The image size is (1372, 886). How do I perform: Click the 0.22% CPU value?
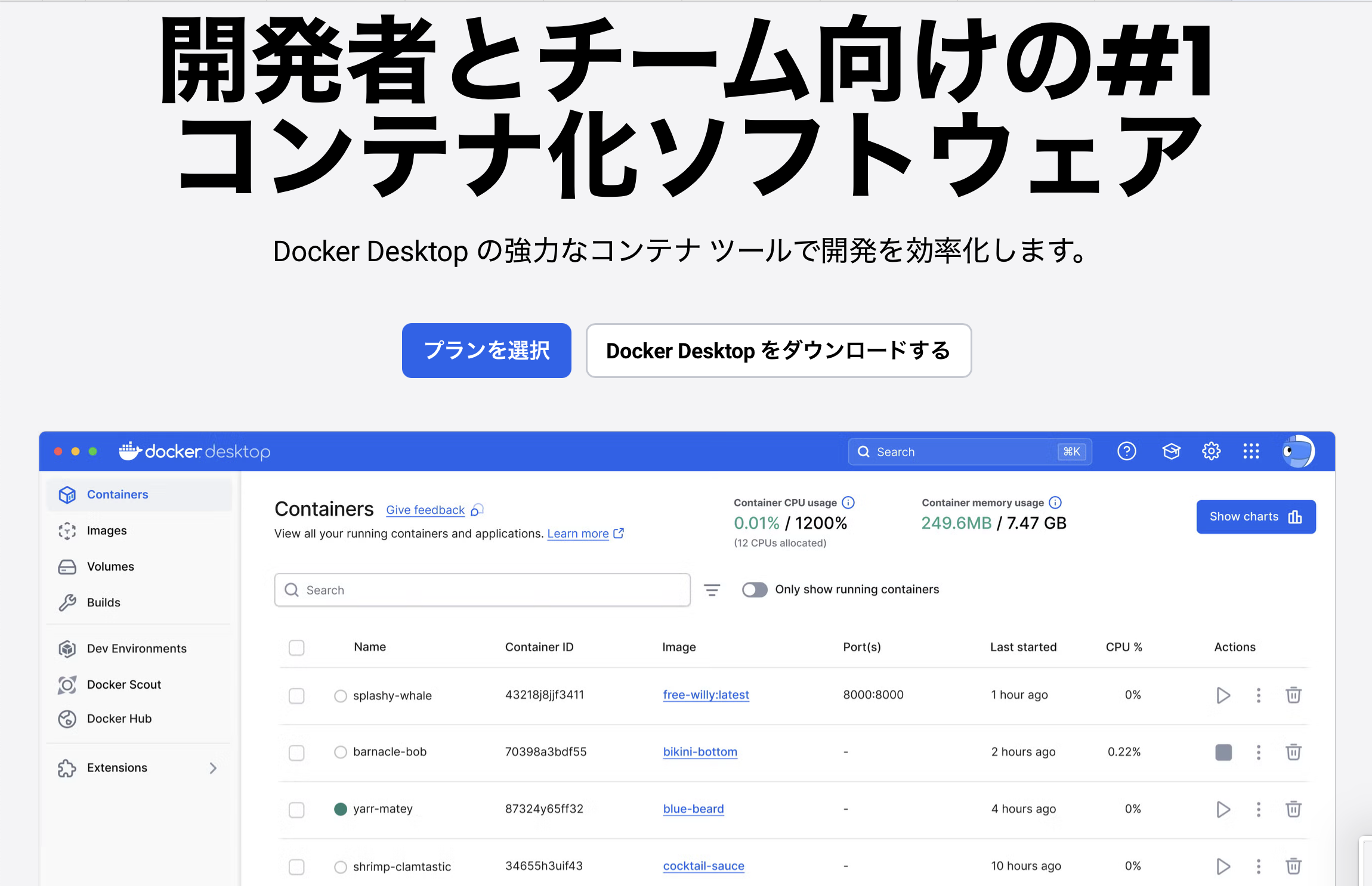(x=1124, y=752)
